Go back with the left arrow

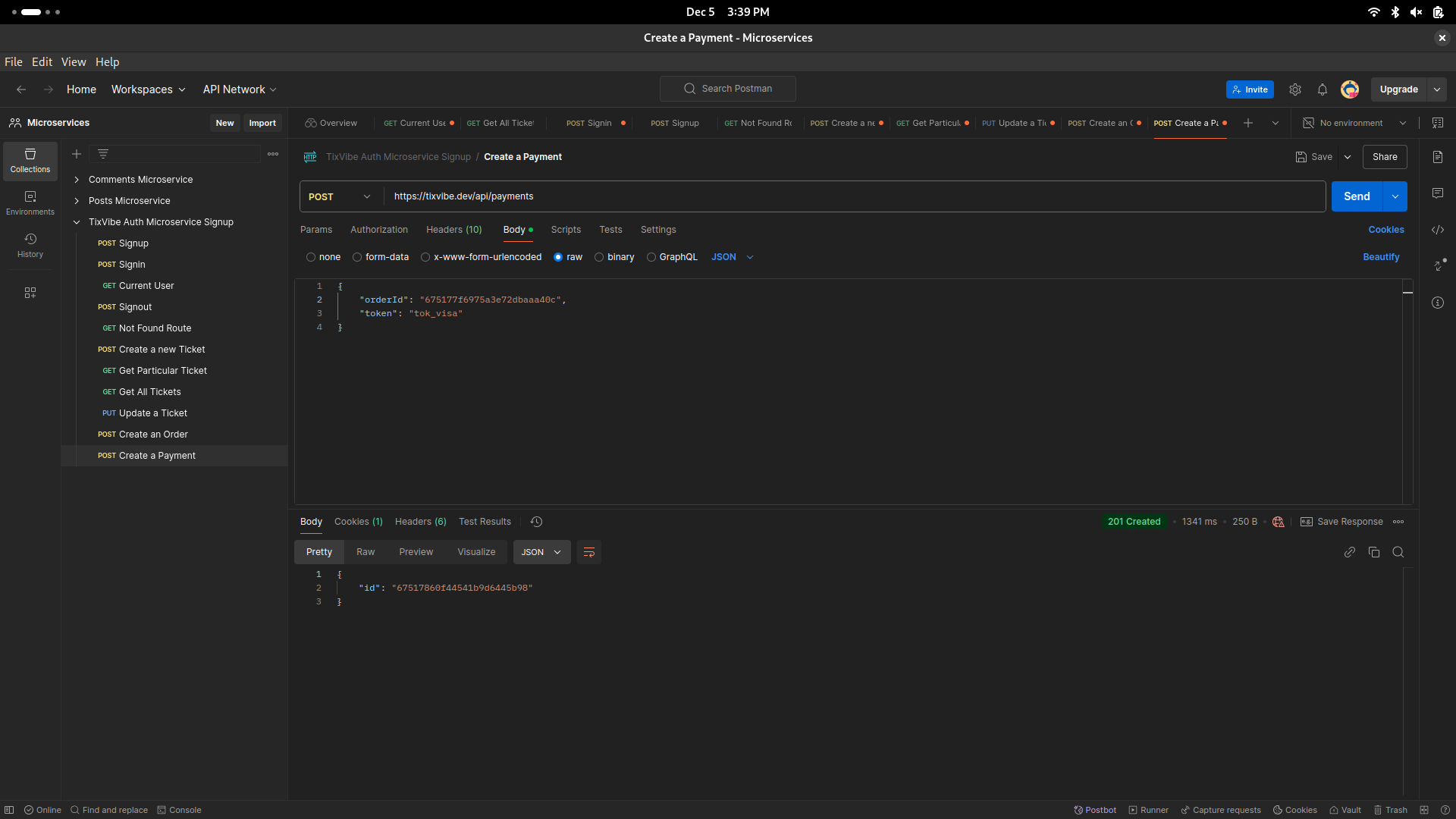click(21, 89)
